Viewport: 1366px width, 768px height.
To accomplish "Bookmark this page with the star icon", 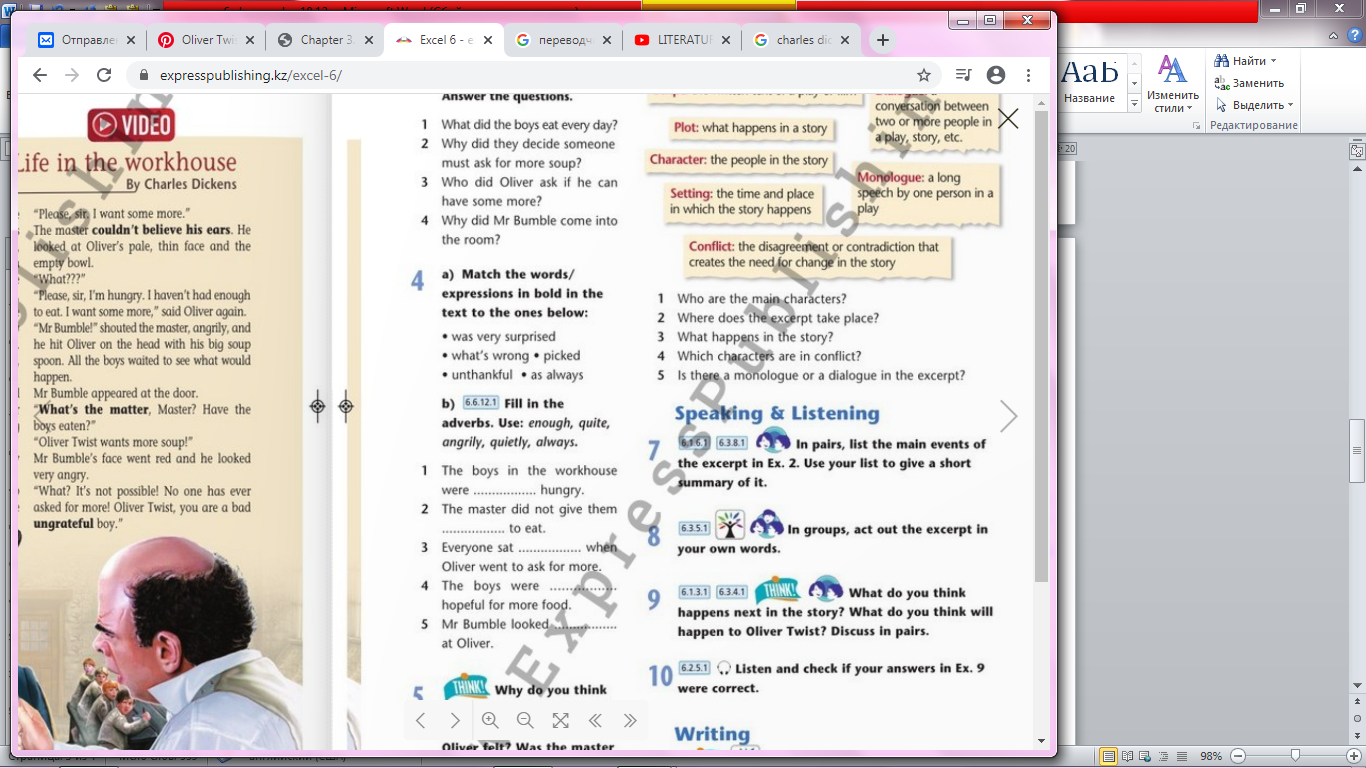I will [924, 75].
